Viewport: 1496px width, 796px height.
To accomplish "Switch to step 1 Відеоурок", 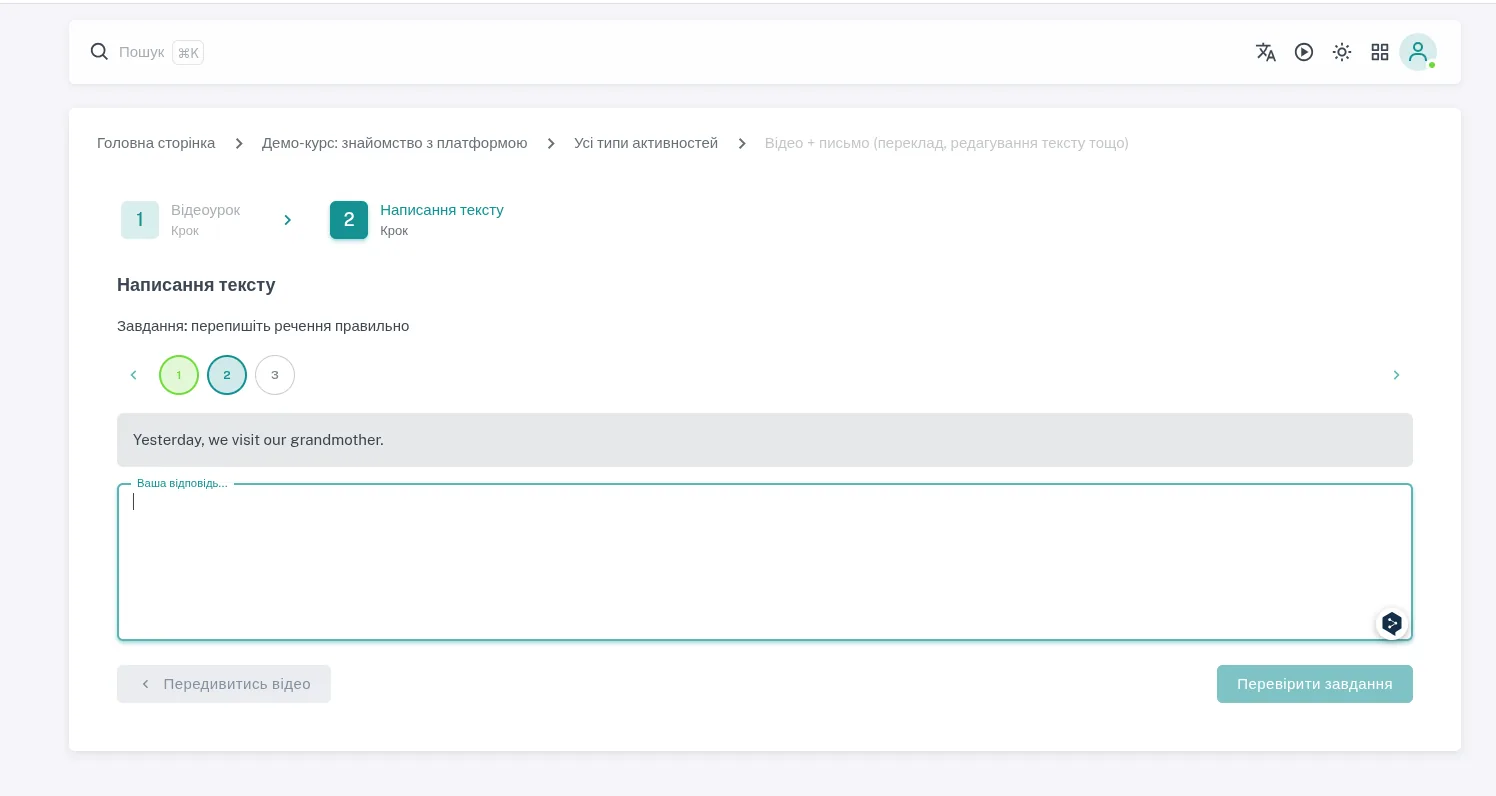I will [181, 220].
